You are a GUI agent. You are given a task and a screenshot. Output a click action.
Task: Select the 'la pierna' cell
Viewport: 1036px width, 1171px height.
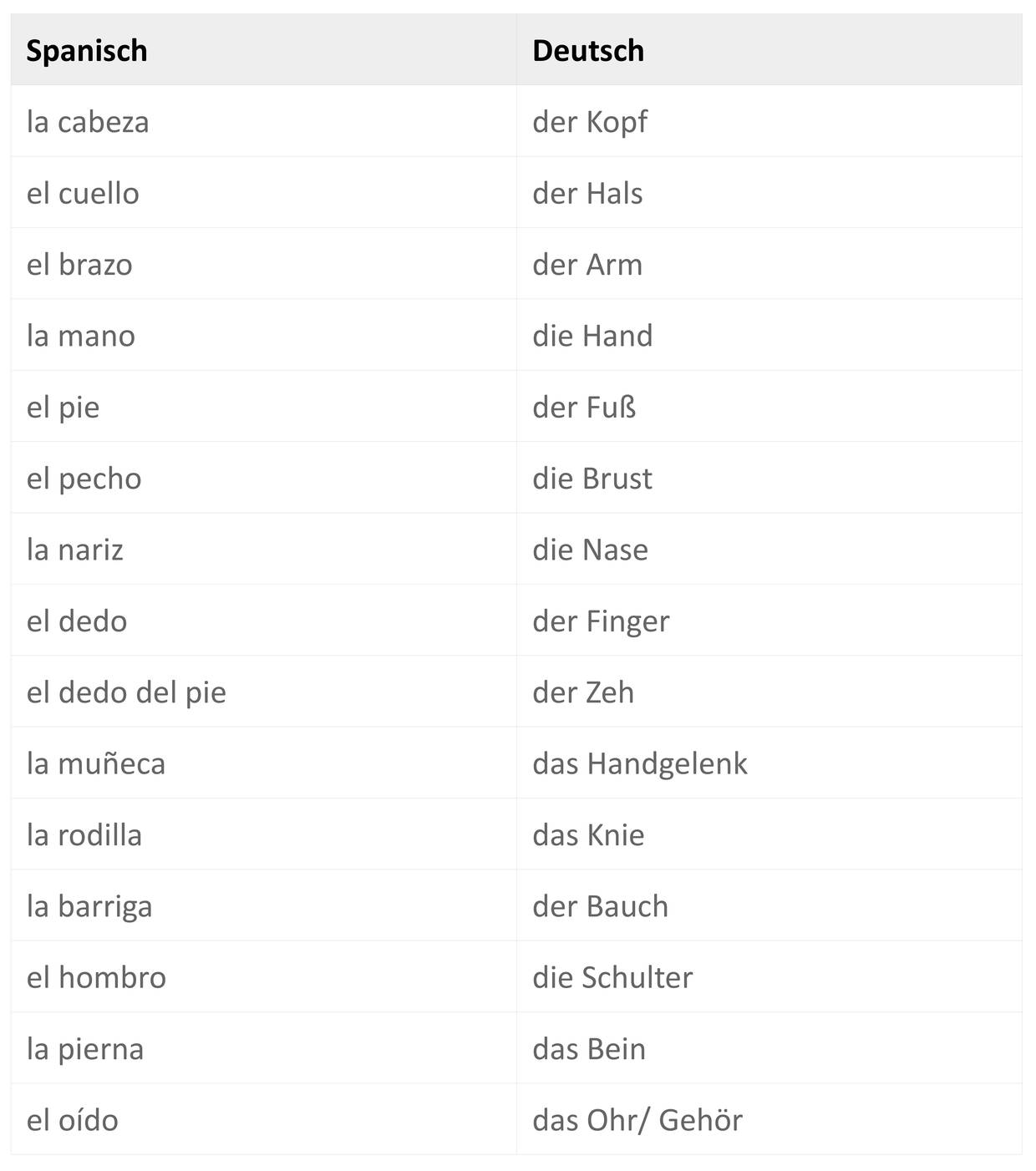(85, 1049)
